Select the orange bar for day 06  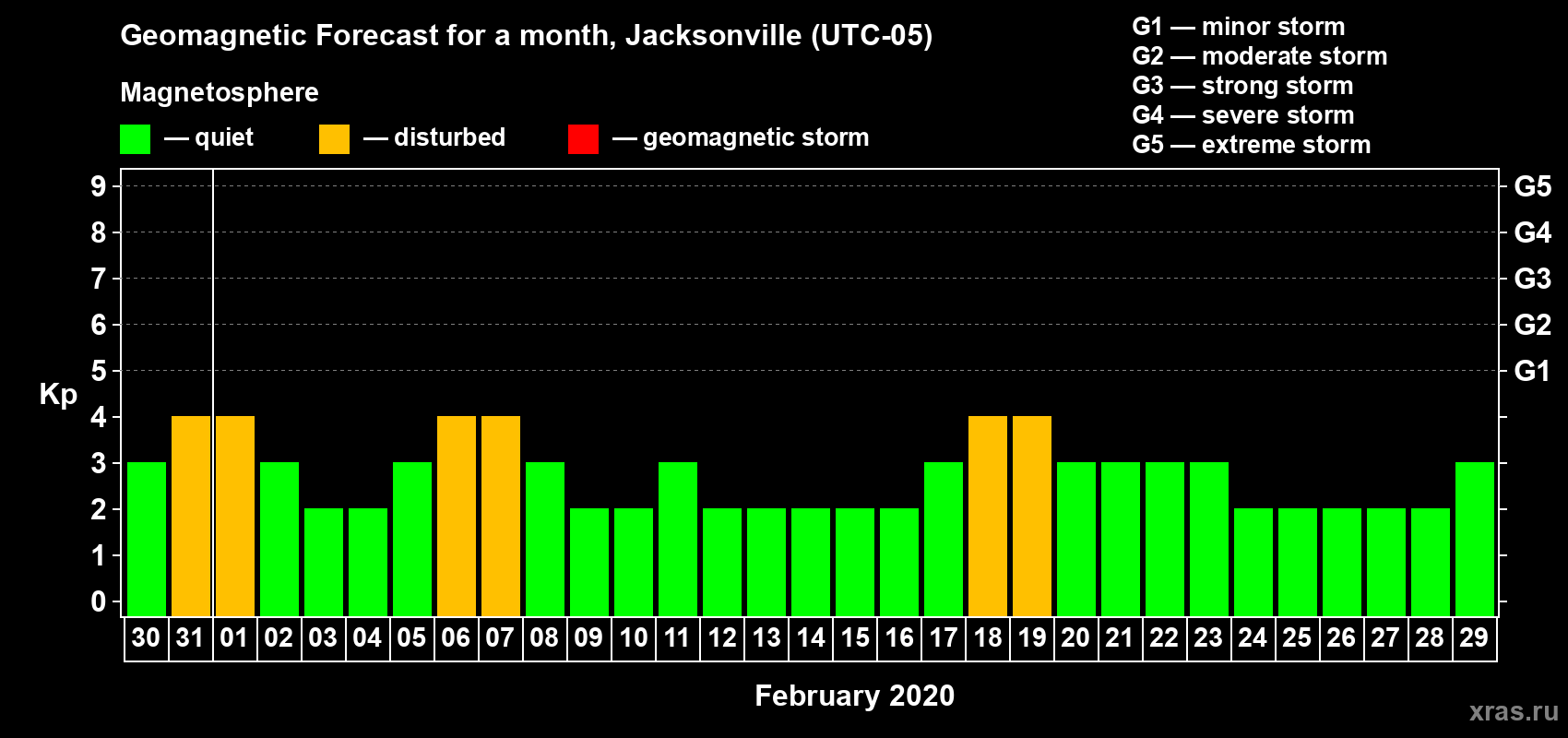[x=457, y=517]
